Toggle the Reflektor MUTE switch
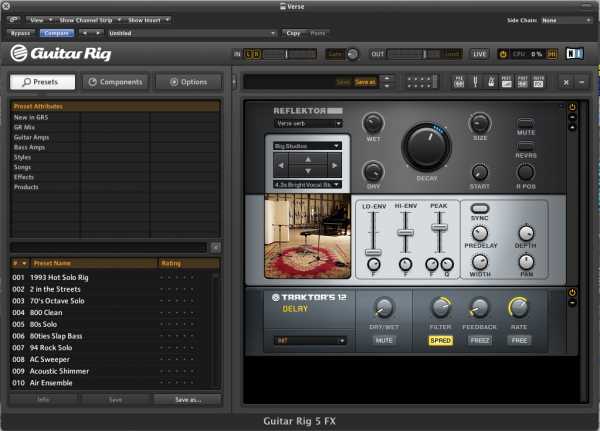600x431 pixels. (x=525, y=123)
